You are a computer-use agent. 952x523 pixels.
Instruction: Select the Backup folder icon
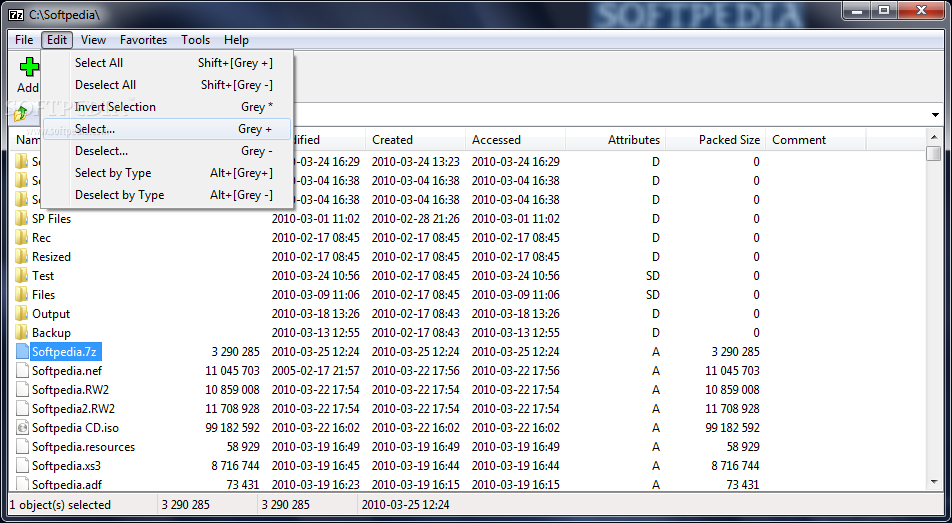pos(22,332)
